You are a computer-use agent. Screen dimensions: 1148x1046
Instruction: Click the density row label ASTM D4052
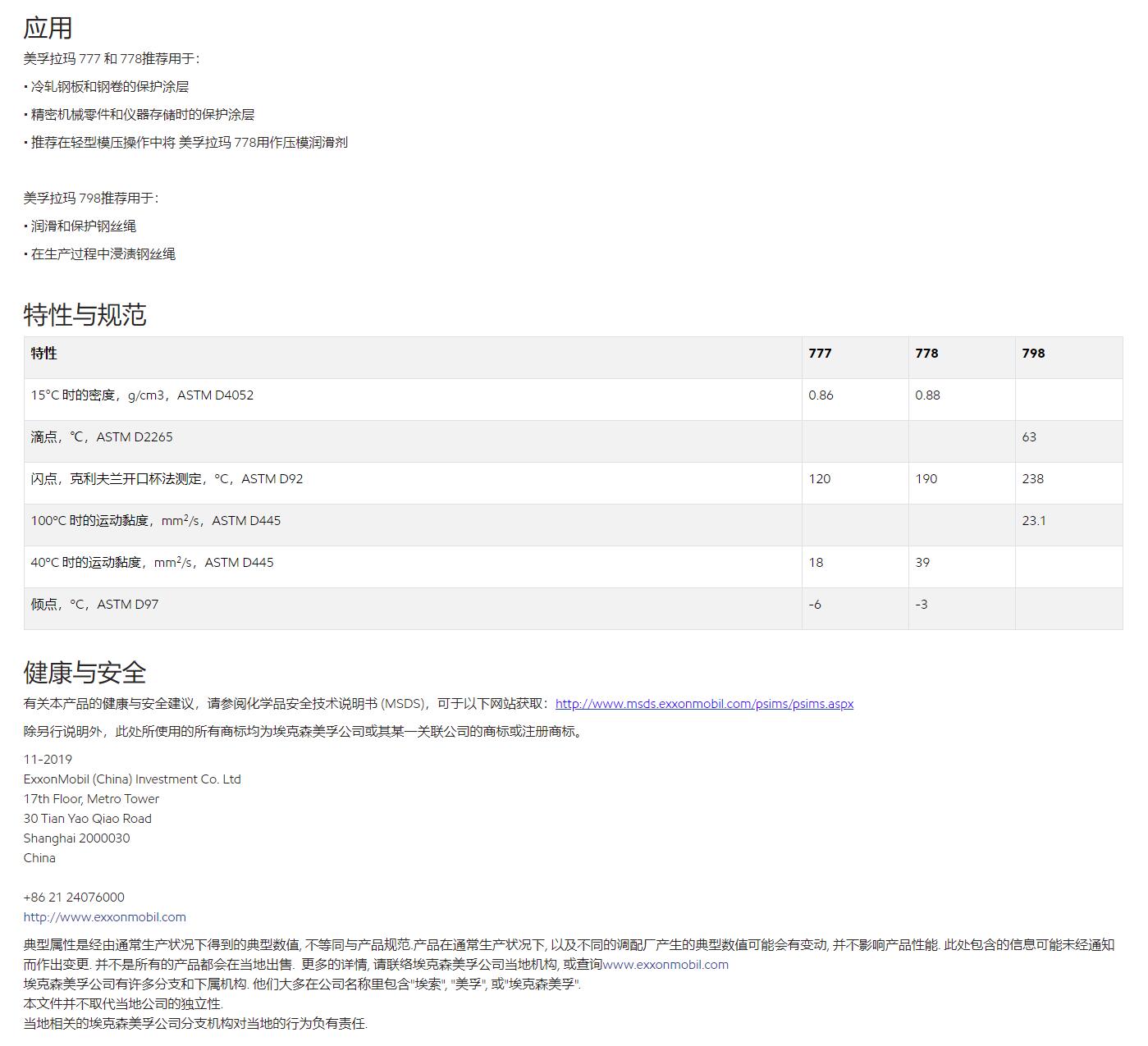pos(143,395)
